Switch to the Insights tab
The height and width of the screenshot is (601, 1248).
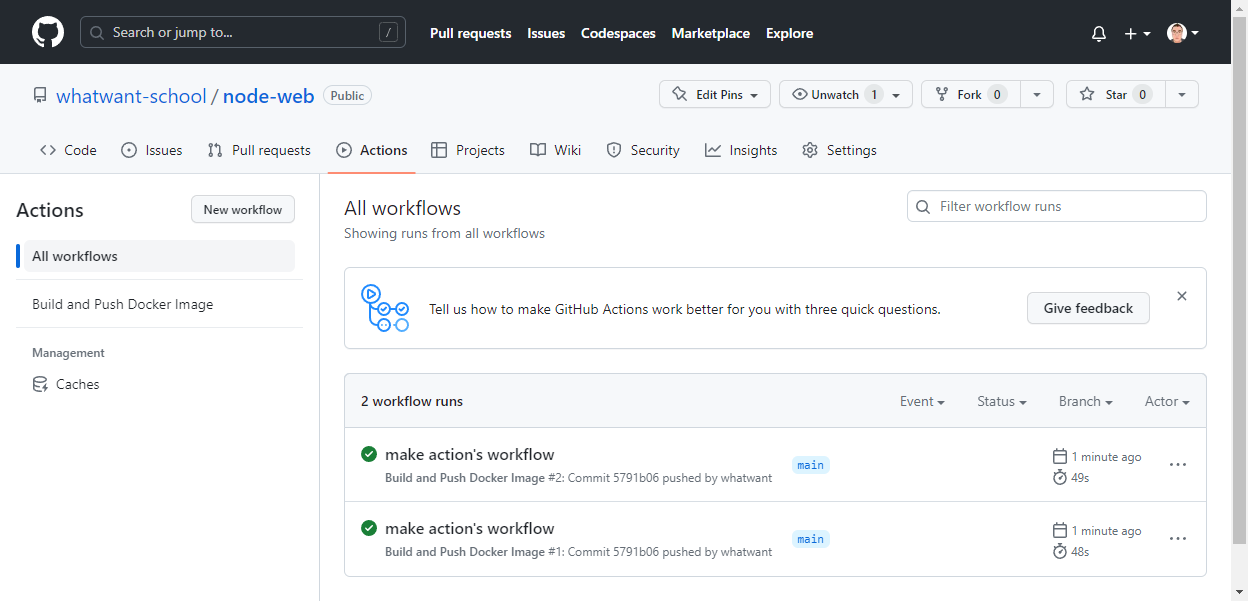[x=741, y=150]
